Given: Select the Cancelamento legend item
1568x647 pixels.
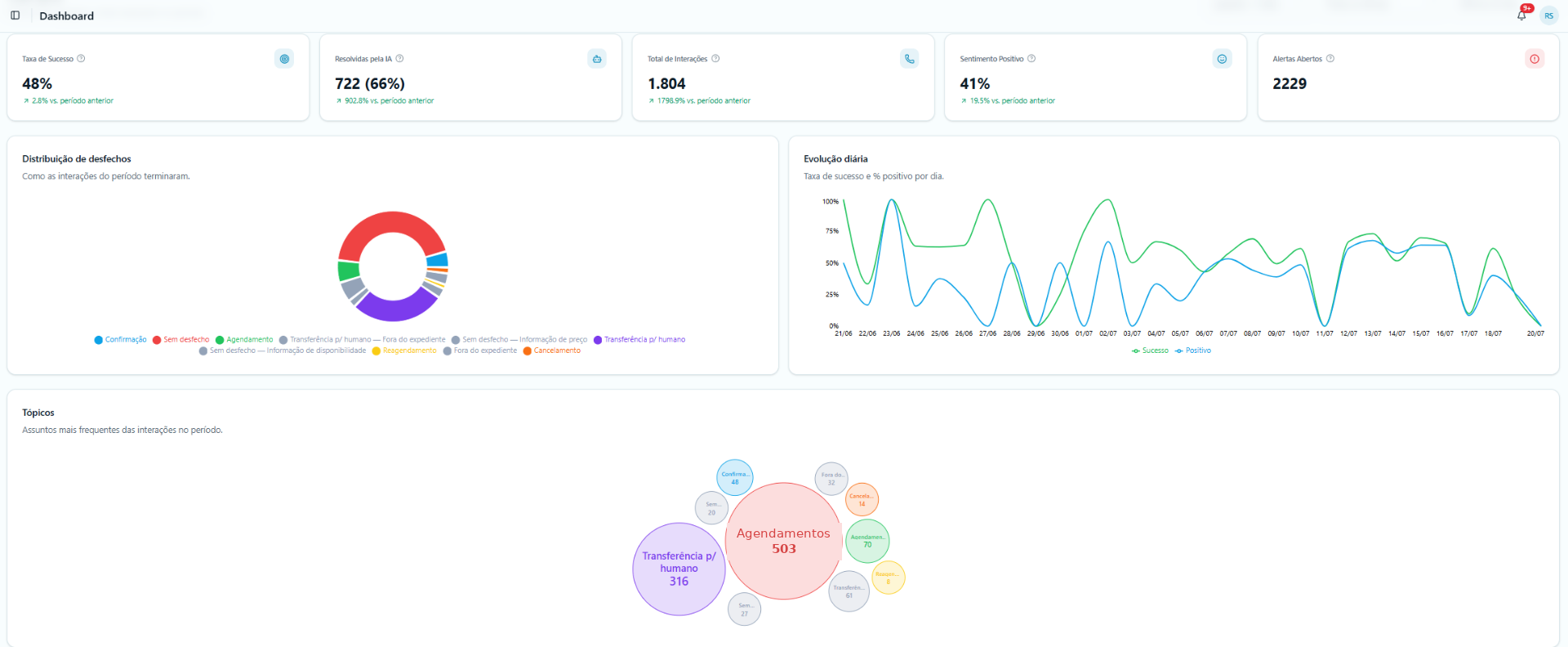Looking at the screenshot, I should (552, 350).
